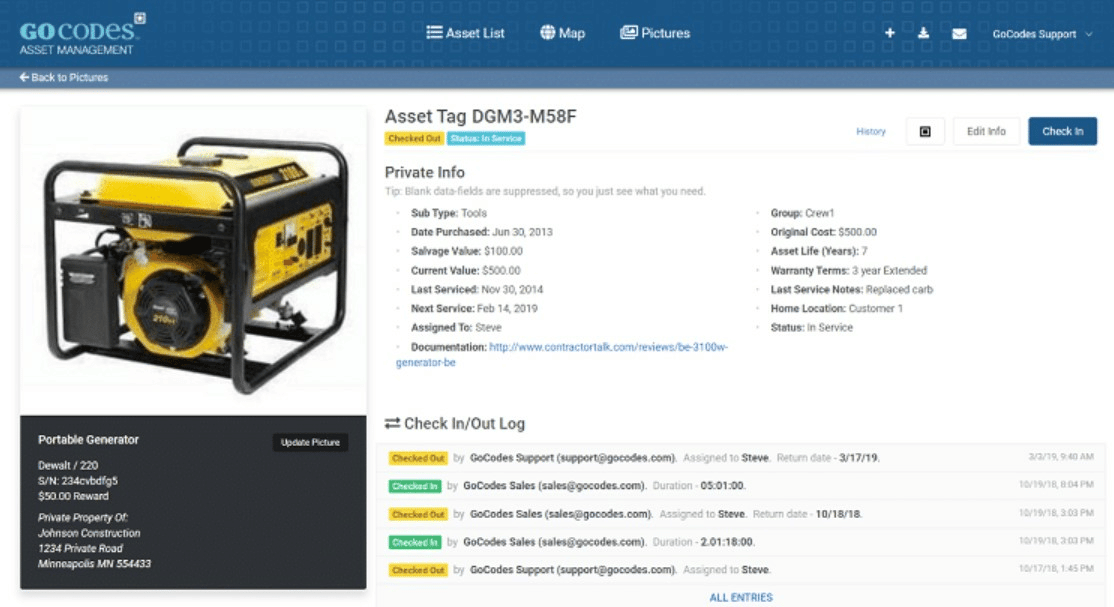Click the yellow Checked Out status badge
The image size is (1114, 607).
414,139
